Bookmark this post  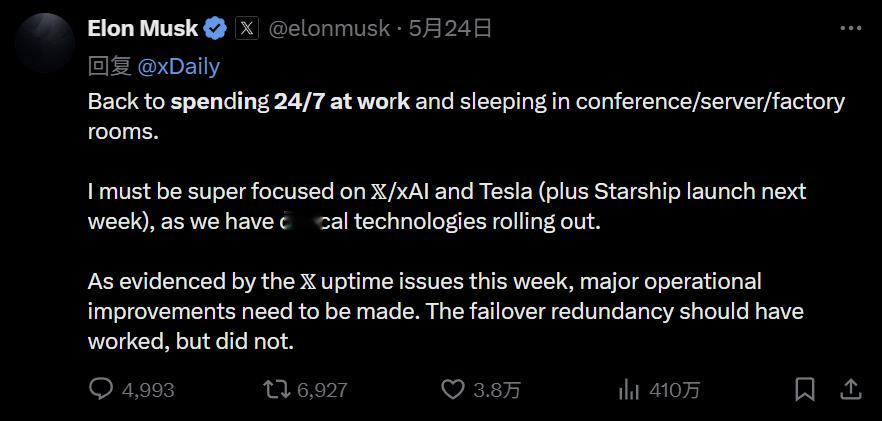click(805, 389)
